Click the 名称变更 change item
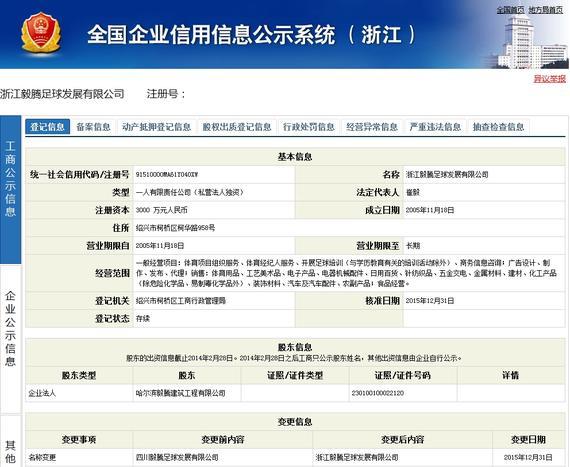The height and width of the screenshot is (467, 570). [x=42, y=457]
